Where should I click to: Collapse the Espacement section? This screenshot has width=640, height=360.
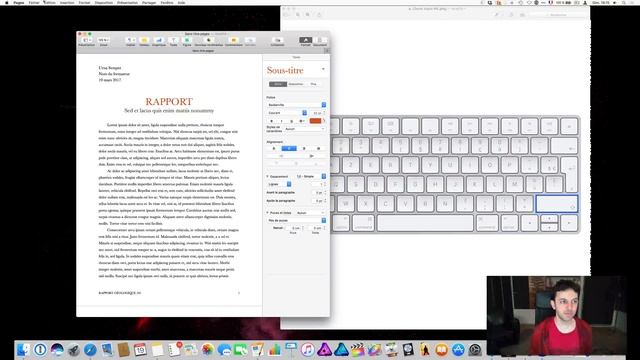click(x=268, y=176)
